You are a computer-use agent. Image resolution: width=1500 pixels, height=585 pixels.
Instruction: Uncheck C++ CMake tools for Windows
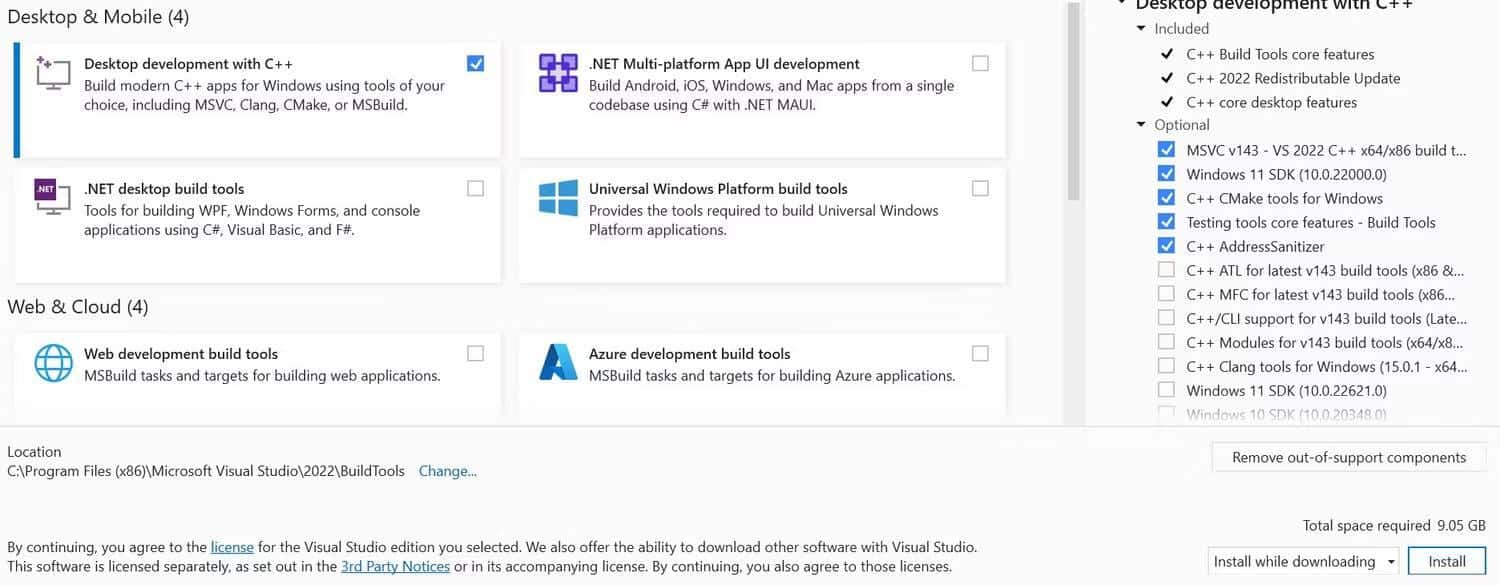1166,198
